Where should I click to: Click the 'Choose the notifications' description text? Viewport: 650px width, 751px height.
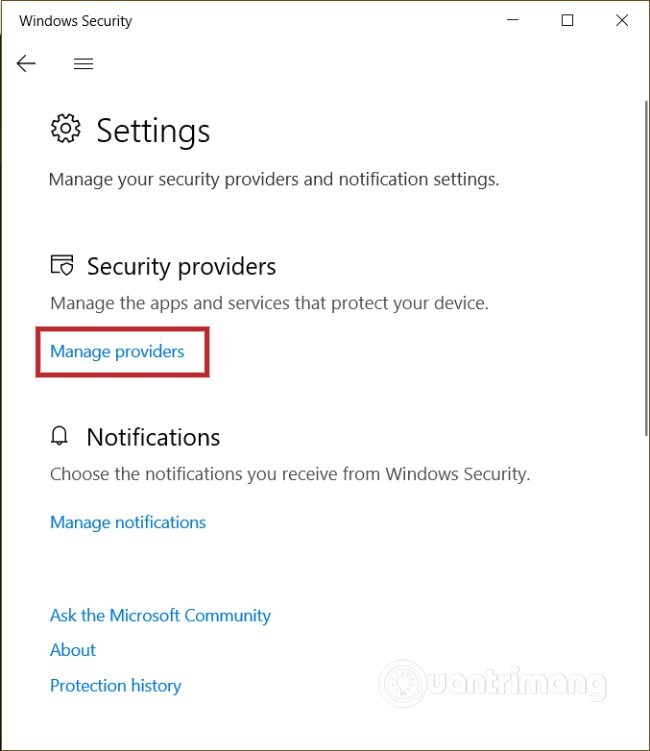pyautogui.click(x=290, y=474)
